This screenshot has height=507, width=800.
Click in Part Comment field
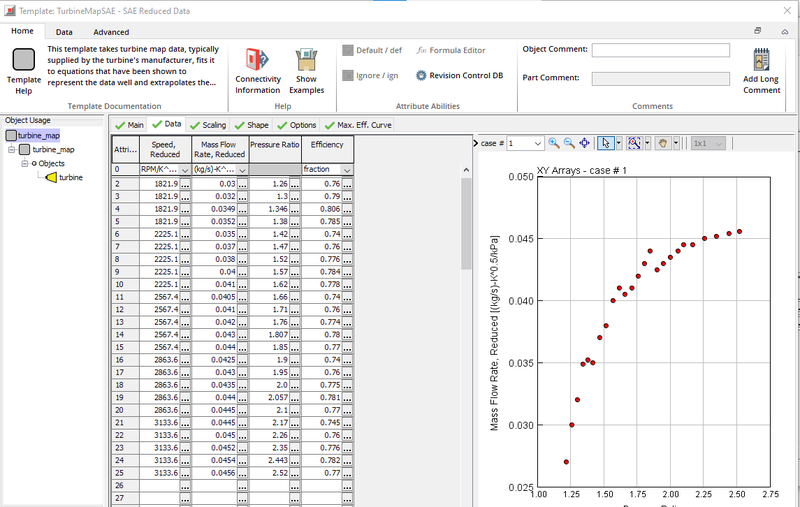coord(660,79)
